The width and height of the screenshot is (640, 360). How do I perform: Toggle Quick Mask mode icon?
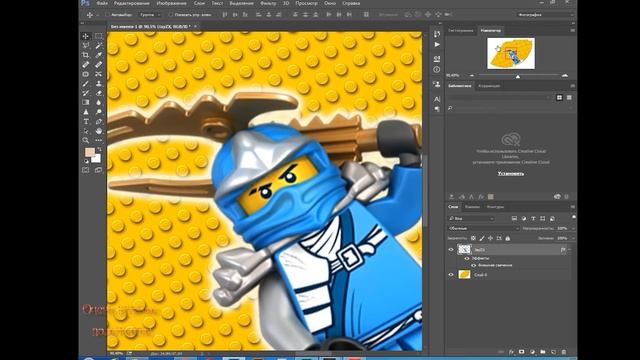pyautogui.click(x=86, y=170)
